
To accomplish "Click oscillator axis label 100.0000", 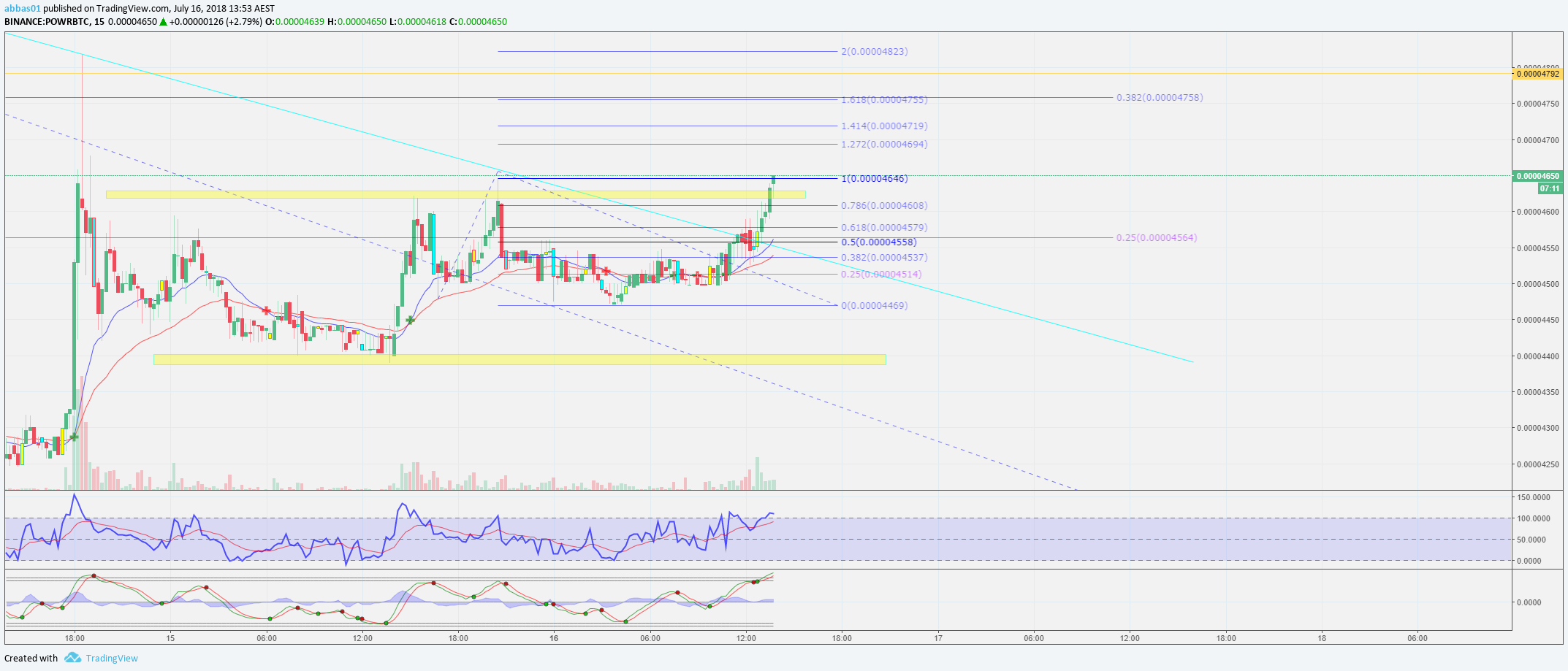I will [1534, 518].
